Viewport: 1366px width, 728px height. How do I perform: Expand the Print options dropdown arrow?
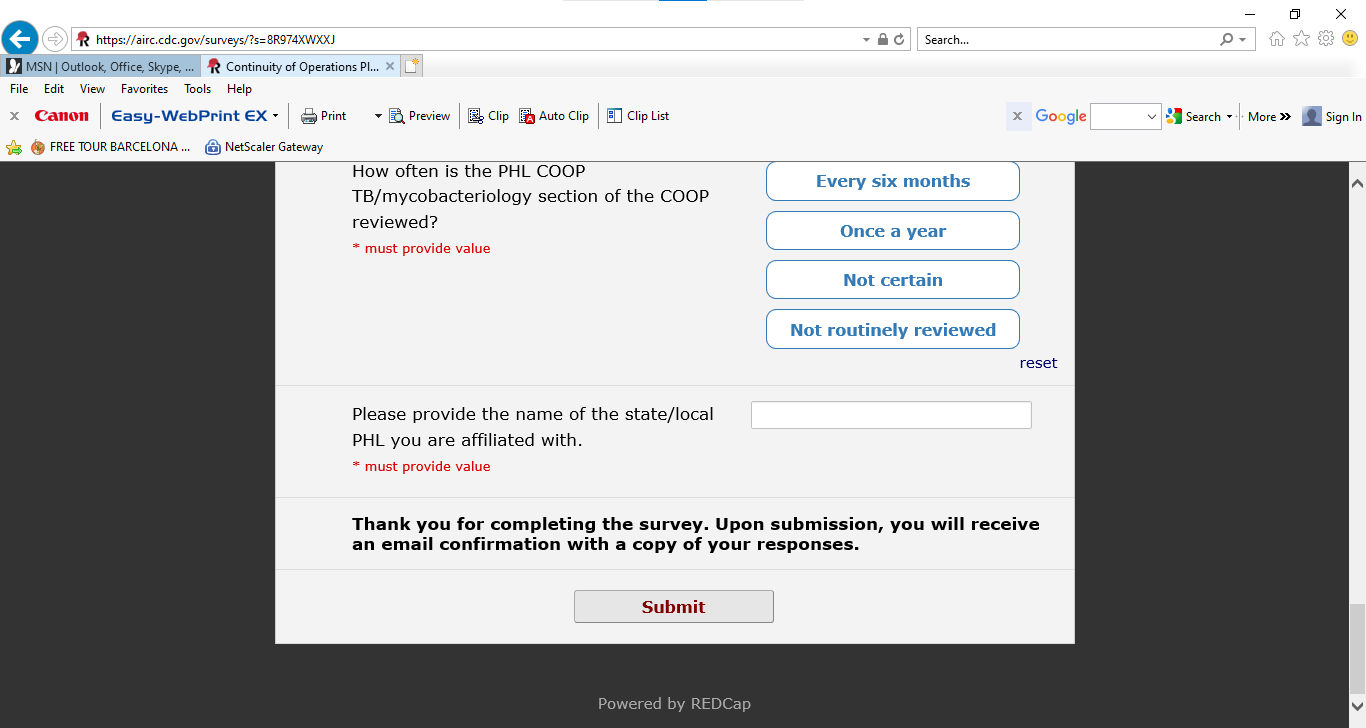[378, 116]
